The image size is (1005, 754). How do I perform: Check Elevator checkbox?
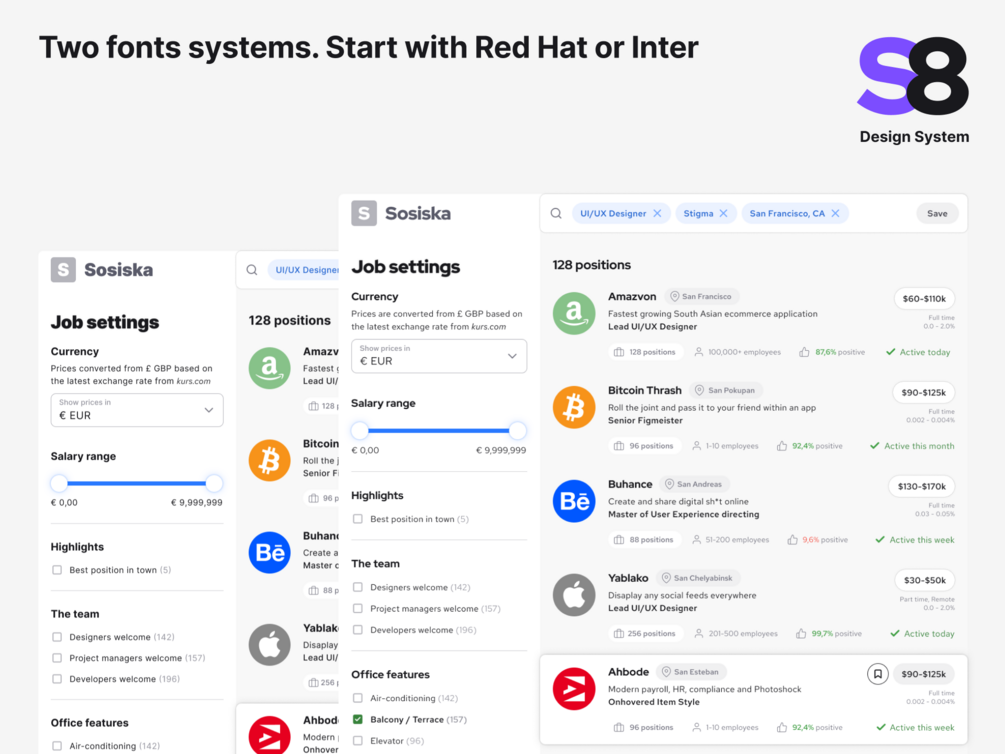click(x=358, y=741)
